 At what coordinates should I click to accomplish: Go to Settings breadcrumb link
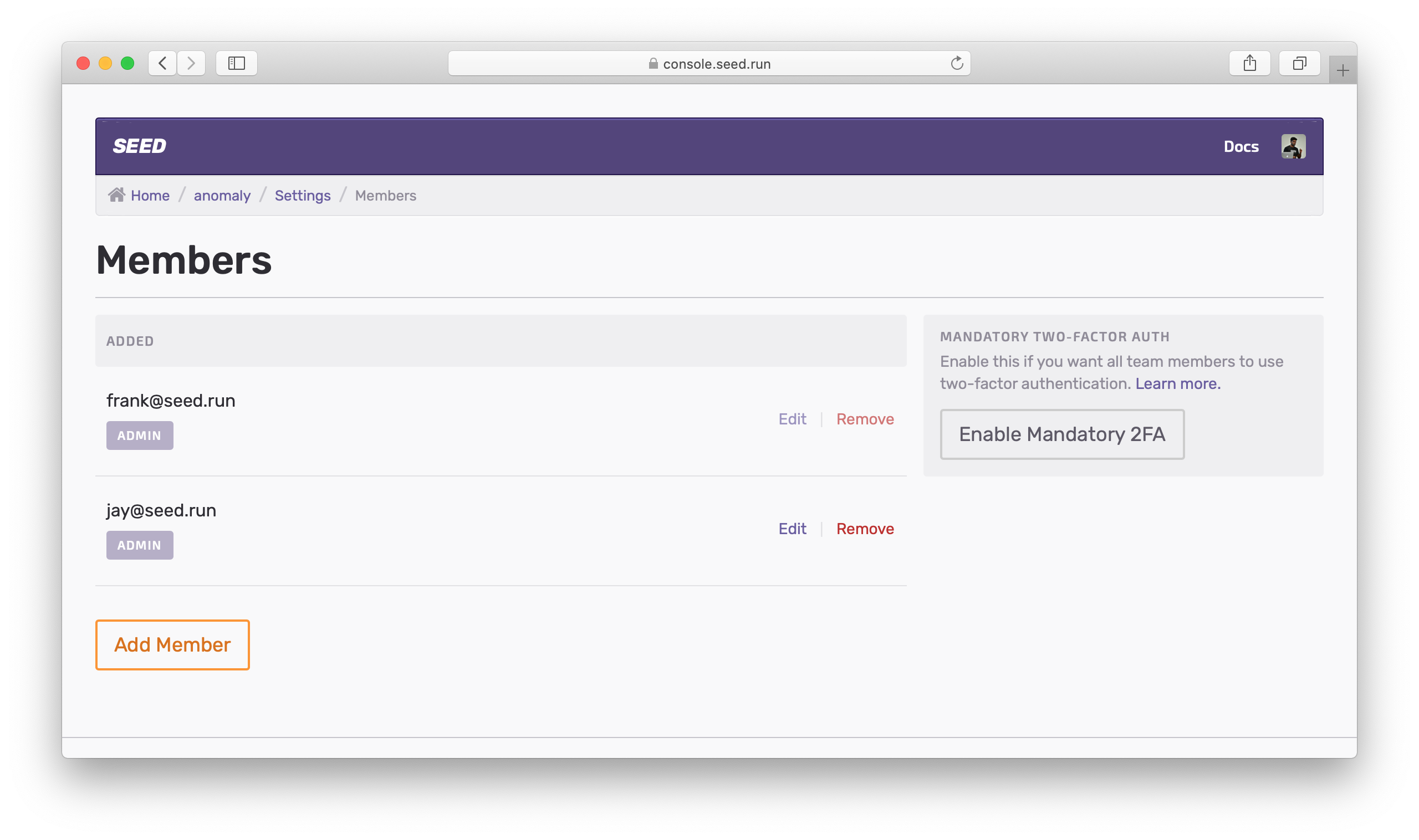[303, 195]
